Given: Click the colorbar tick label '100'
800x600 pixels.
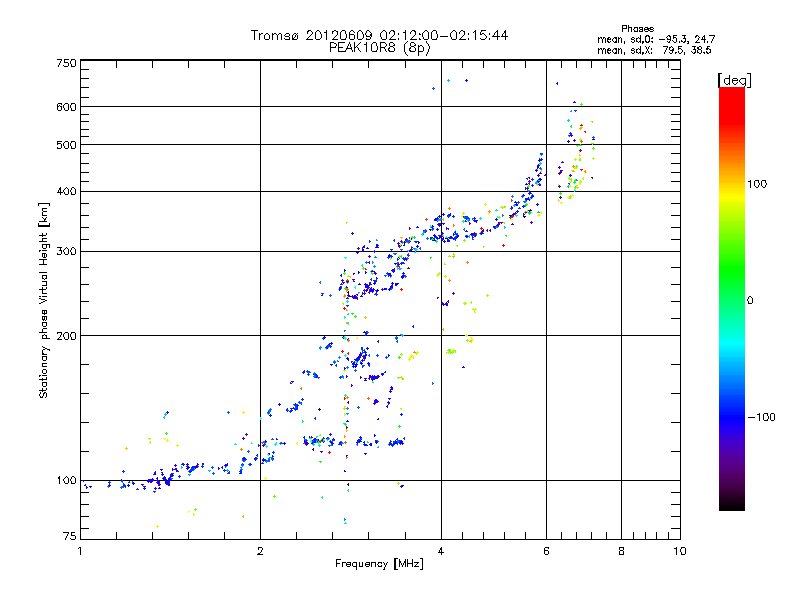Looking at the screenshot, I should coord(757,184).
